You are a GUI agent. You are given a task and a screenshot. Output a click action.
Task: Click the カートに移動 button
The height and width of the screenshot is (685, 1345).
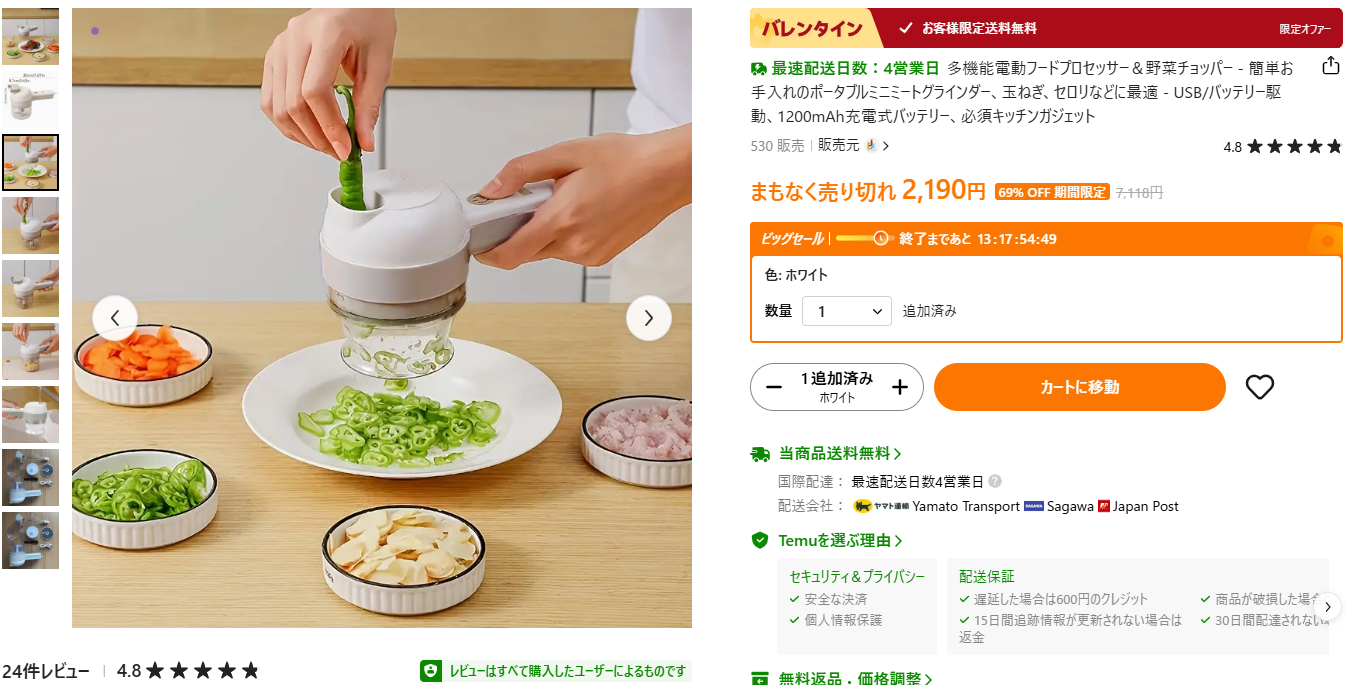click(x=1080, y=387)
